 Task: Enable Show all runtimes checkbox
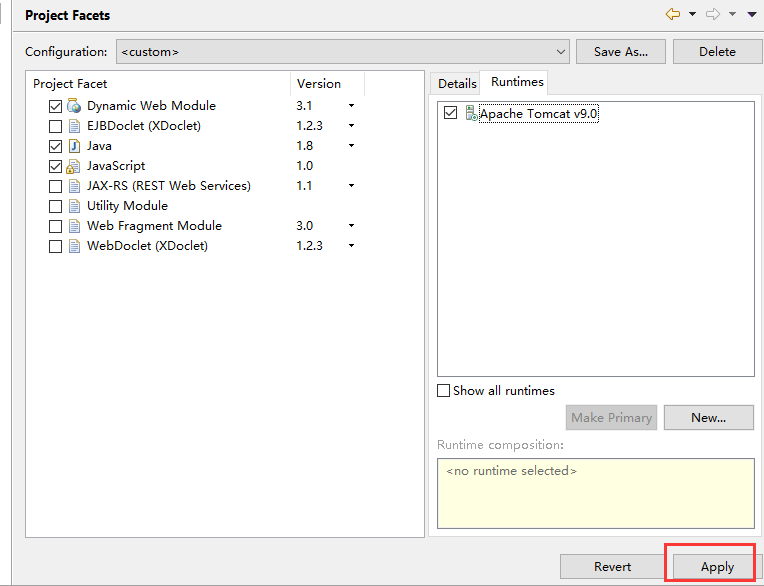click(x=443, y=391)
